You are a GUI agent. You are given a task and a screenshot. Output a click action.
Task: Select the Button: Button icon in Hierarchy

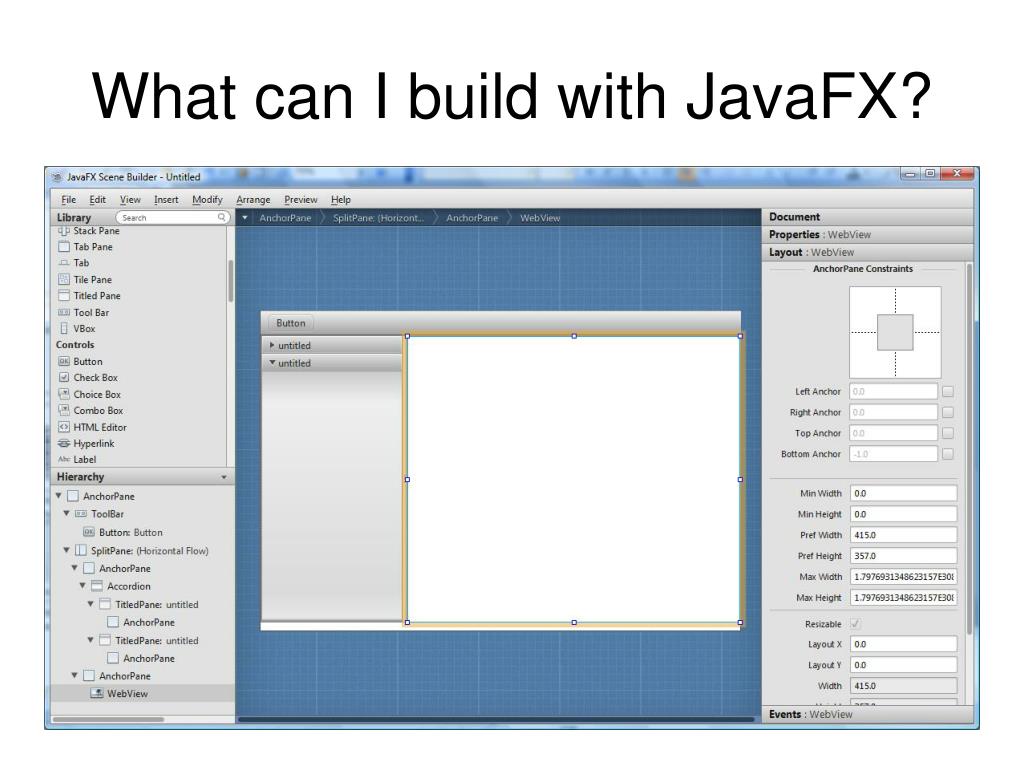(x=89, y=532)
